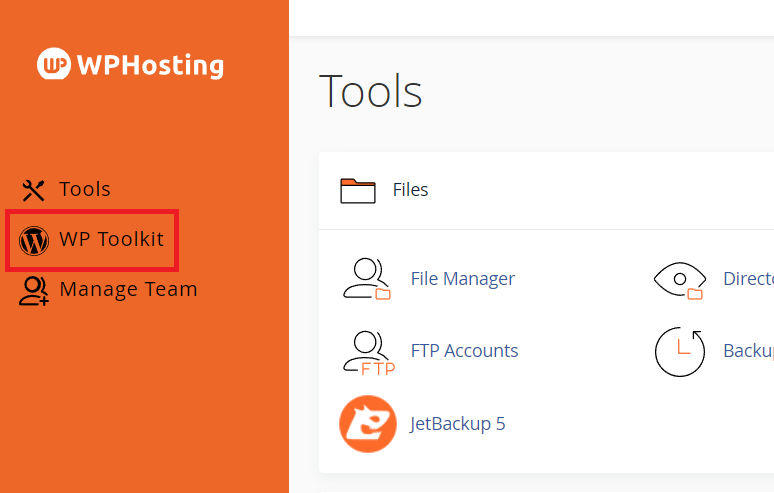The height and width of the screenshot is (493, 774).
Task: Select Tools in the sidebar menu
Action: pyautogui.click(x=85, y=190)
